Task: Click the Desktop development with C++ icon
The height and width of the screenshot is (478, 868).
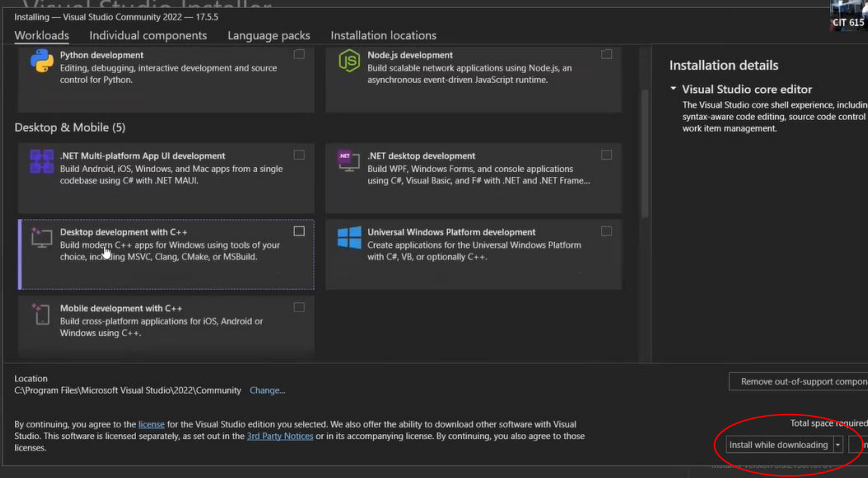Action: (42, 238)
